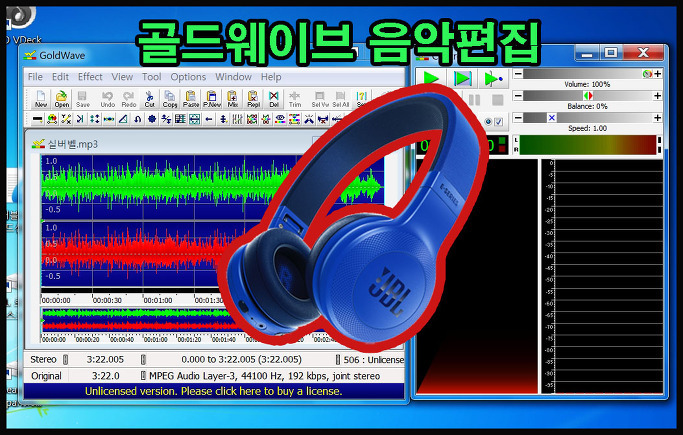The image size is (683, 435).
Task: Click the Speed slider X handle
Action: coord(552,118)
